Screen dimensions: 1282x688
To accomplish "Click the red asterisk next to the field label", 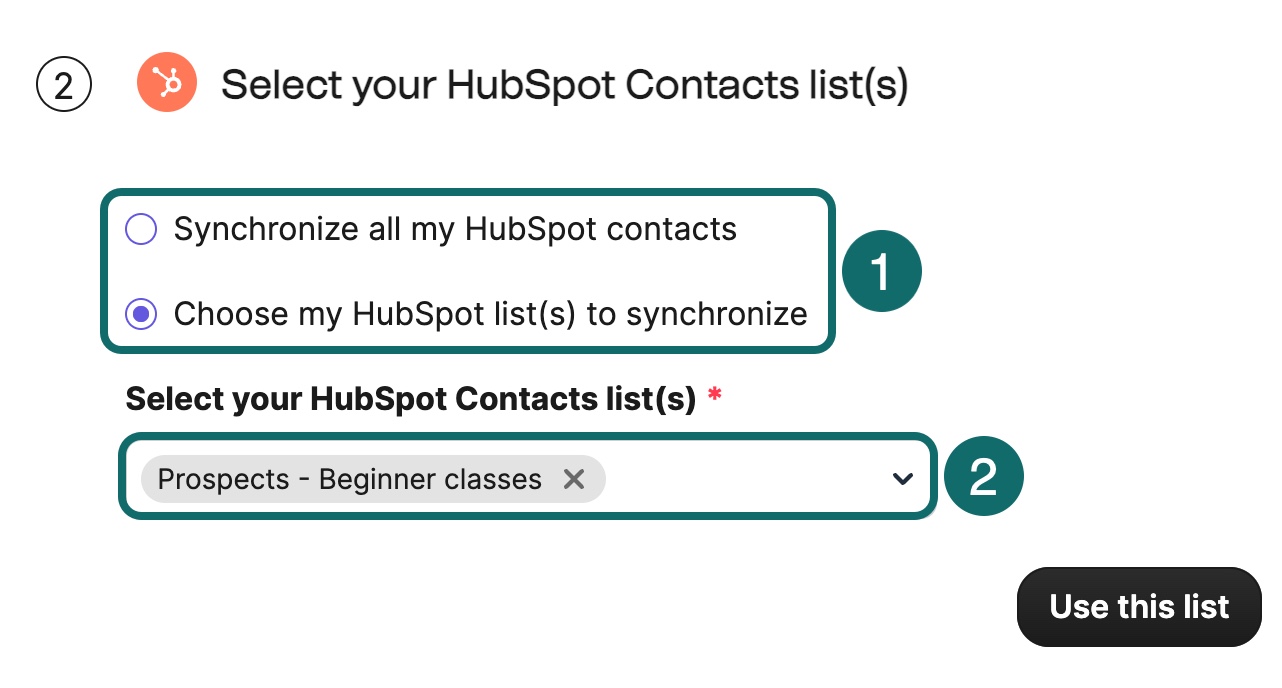I will pyautogui.click(x=714, y=396).
